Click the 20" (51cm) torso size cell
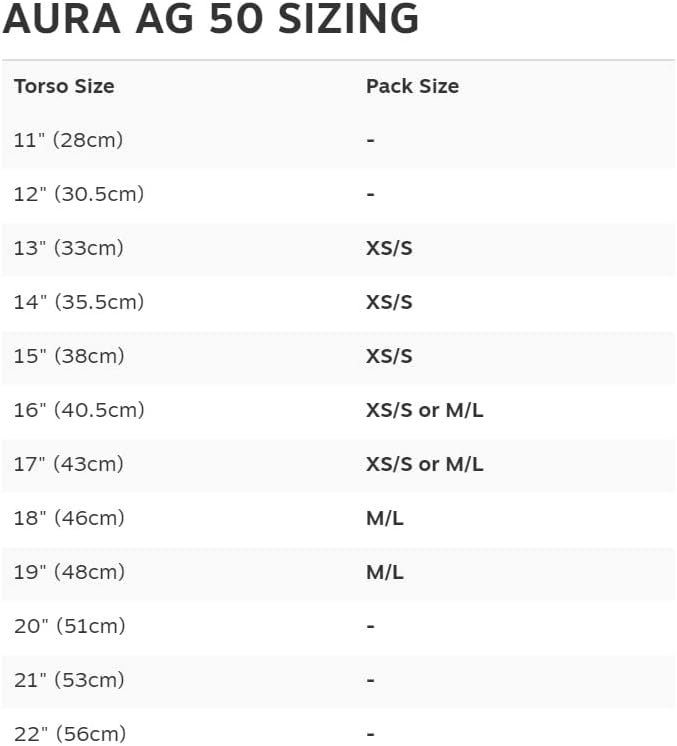The width and height of the screenshot is (677, 746). [69, 626]
